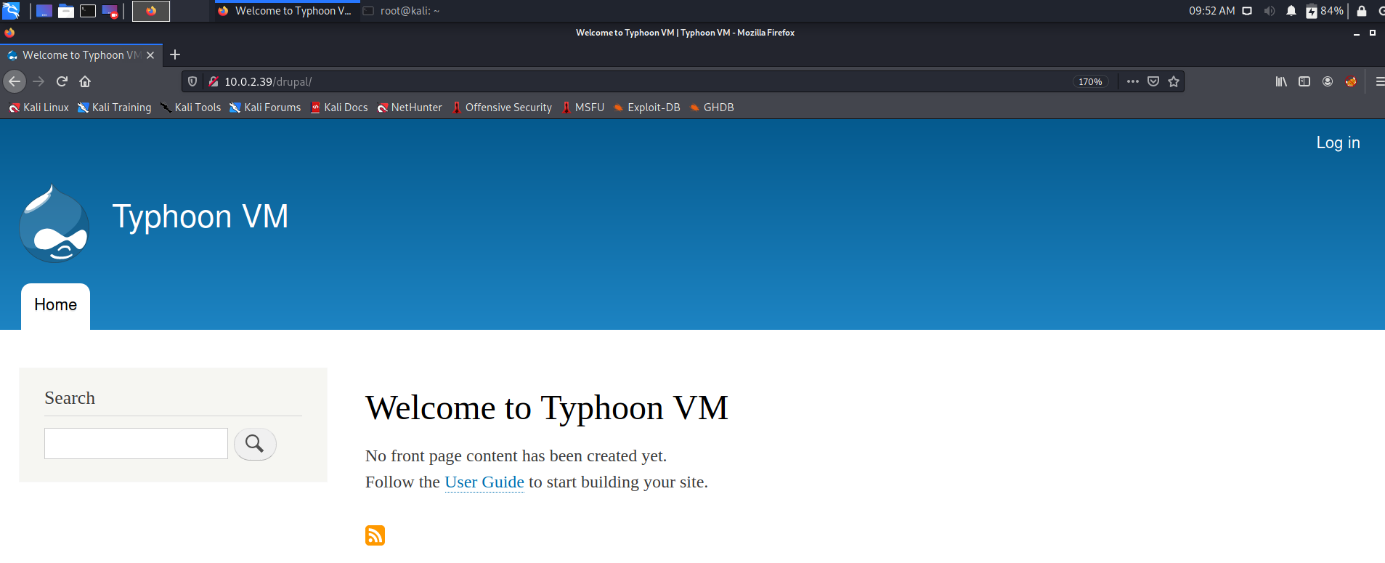Click the RSS feed icon

click(375, 535)
